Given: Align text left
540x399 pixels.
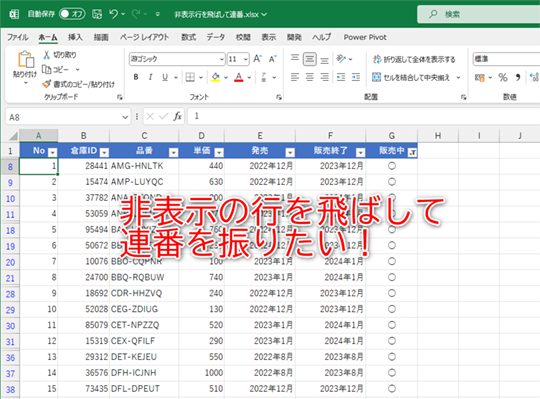Looking at the screenshot, I should [295, 77].
